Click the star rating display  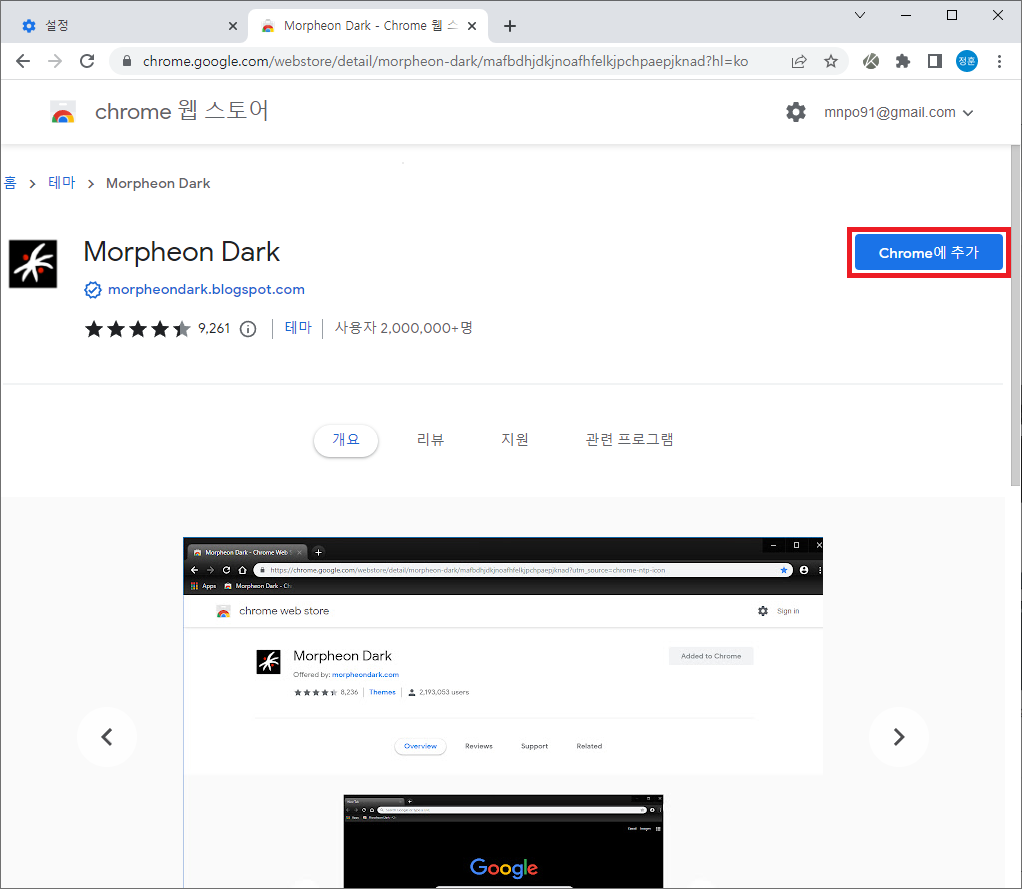pos(138,328)
